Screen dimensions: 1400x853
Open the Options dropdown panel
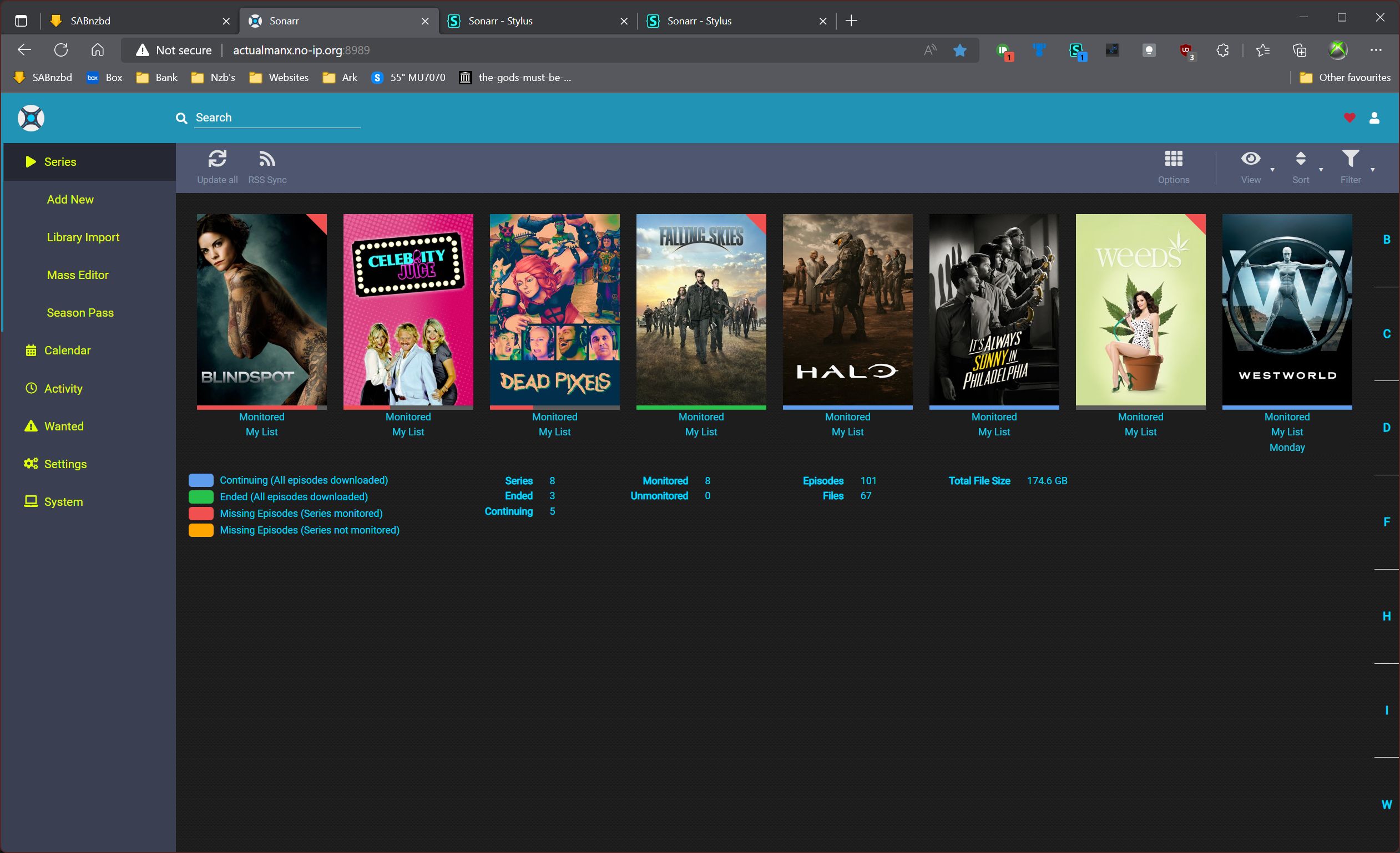[1173, 164]
